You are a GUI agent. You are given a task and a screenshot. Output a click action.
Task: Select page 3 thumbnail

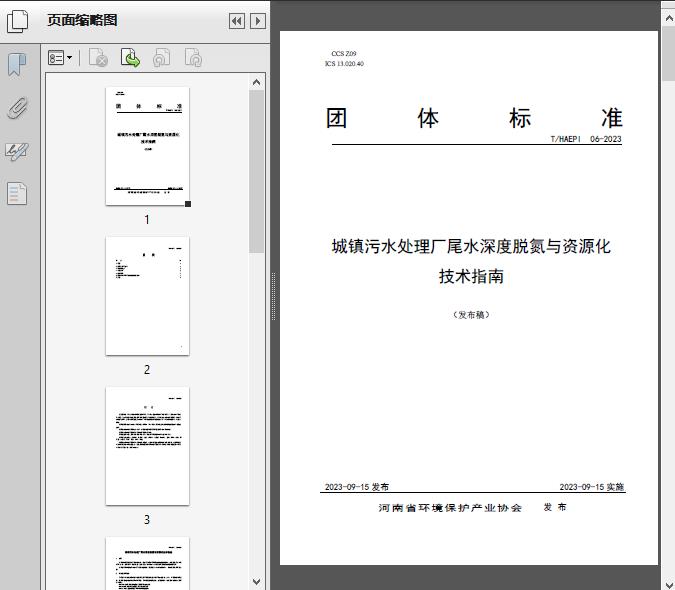[x=147, y=446]
